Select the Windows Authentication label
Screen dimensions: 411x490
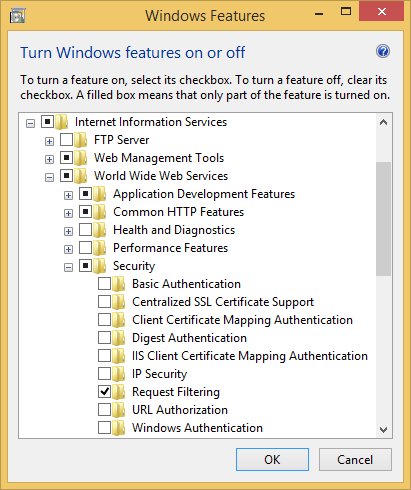tap(197, 428)
